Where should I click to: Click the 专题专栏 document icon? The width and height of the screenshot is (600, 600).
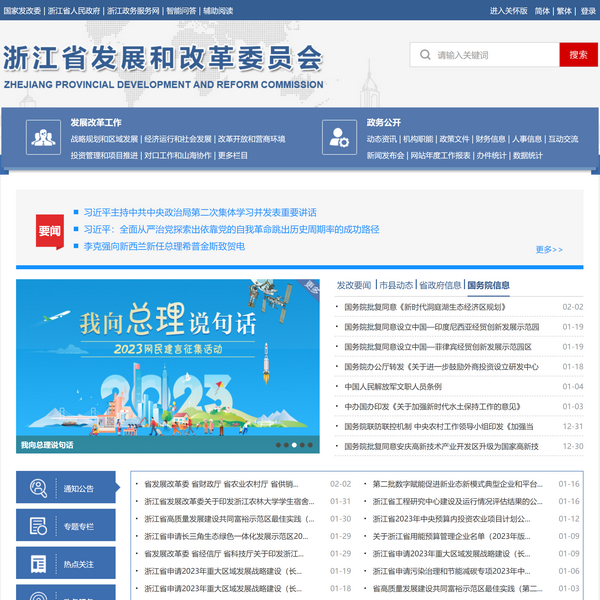(40, 526)
